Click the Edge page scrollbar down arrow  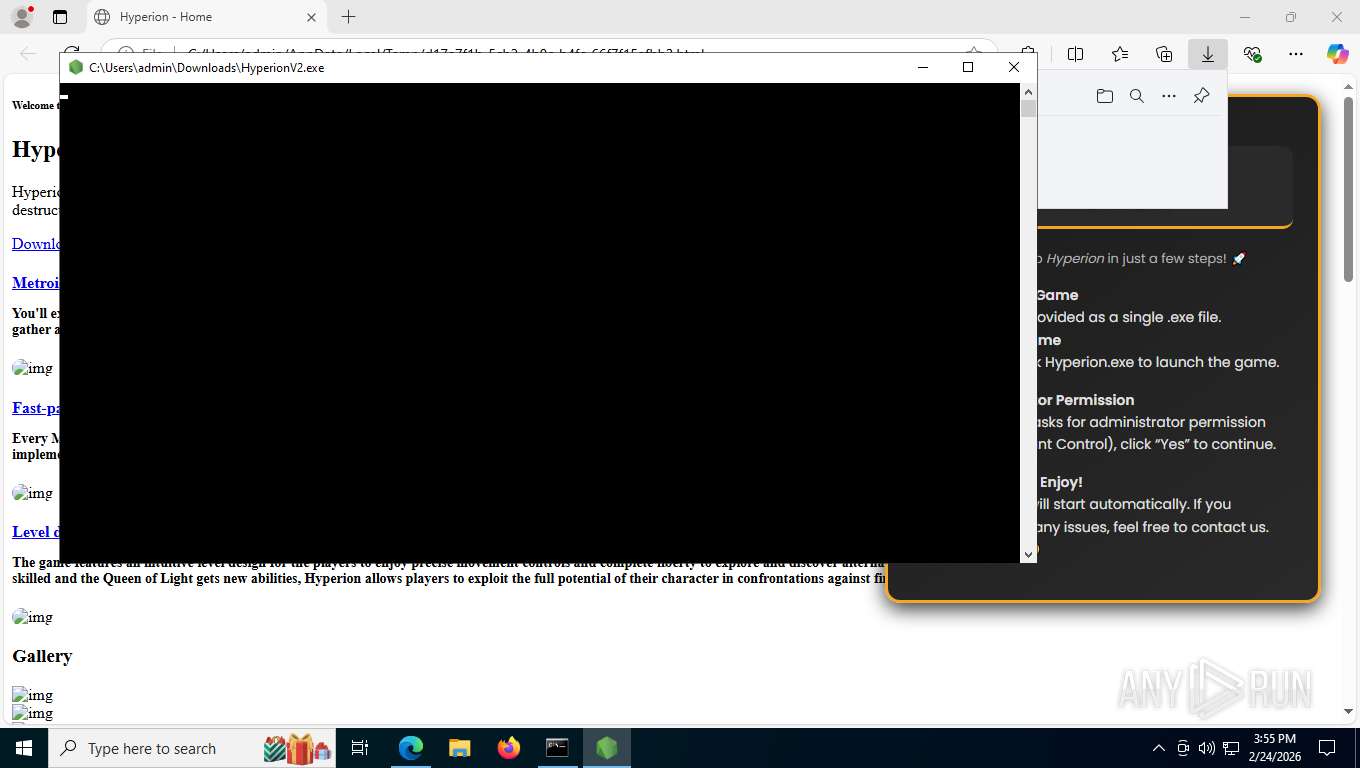pyautogui.click(x=1348, y=711)
